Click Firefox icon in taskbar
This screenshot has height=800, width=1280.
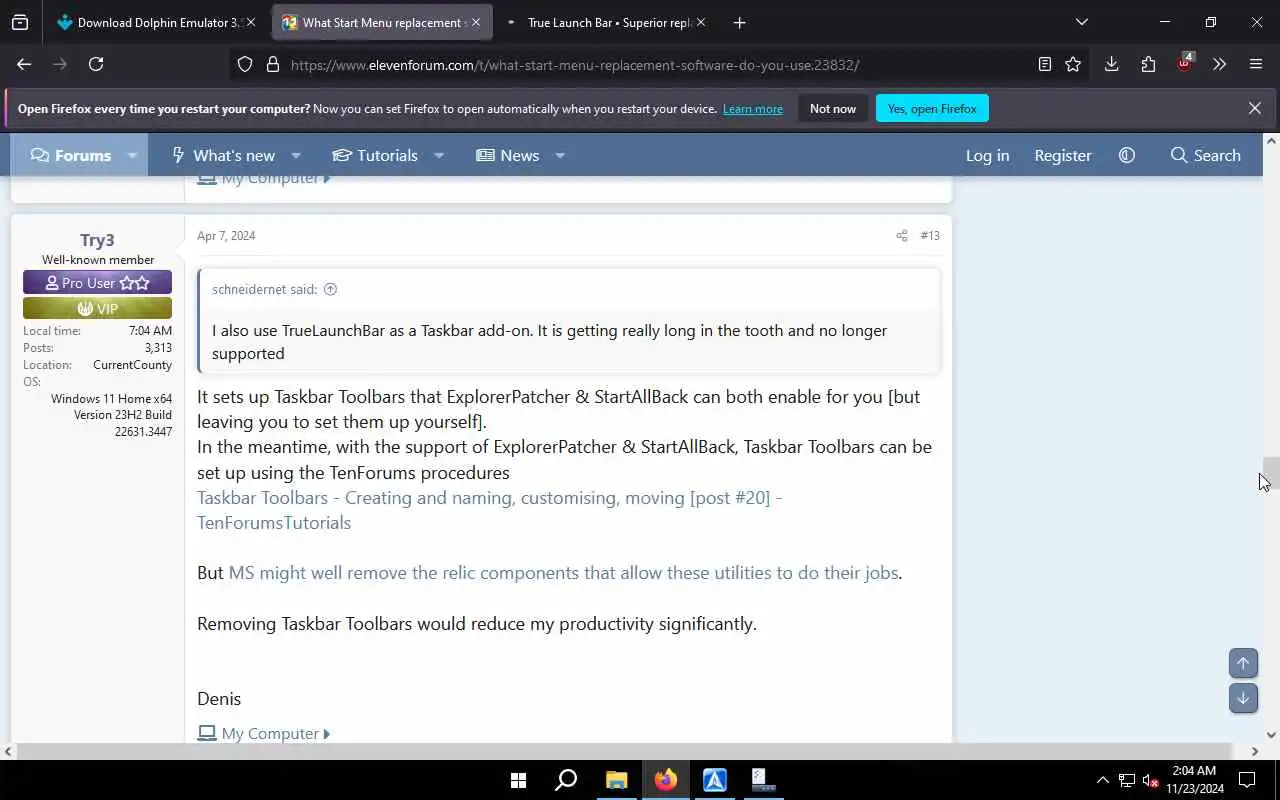[x=665, y=780]
